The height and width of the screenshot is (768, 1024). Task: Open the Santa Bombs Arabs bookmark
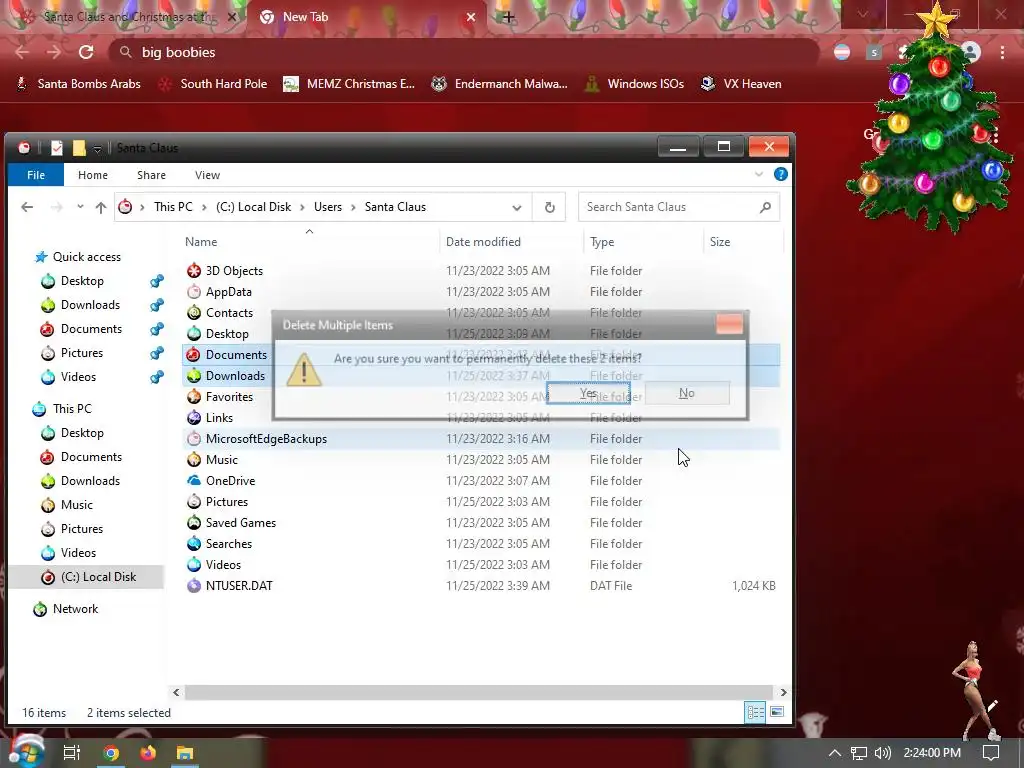pos(78,84)
